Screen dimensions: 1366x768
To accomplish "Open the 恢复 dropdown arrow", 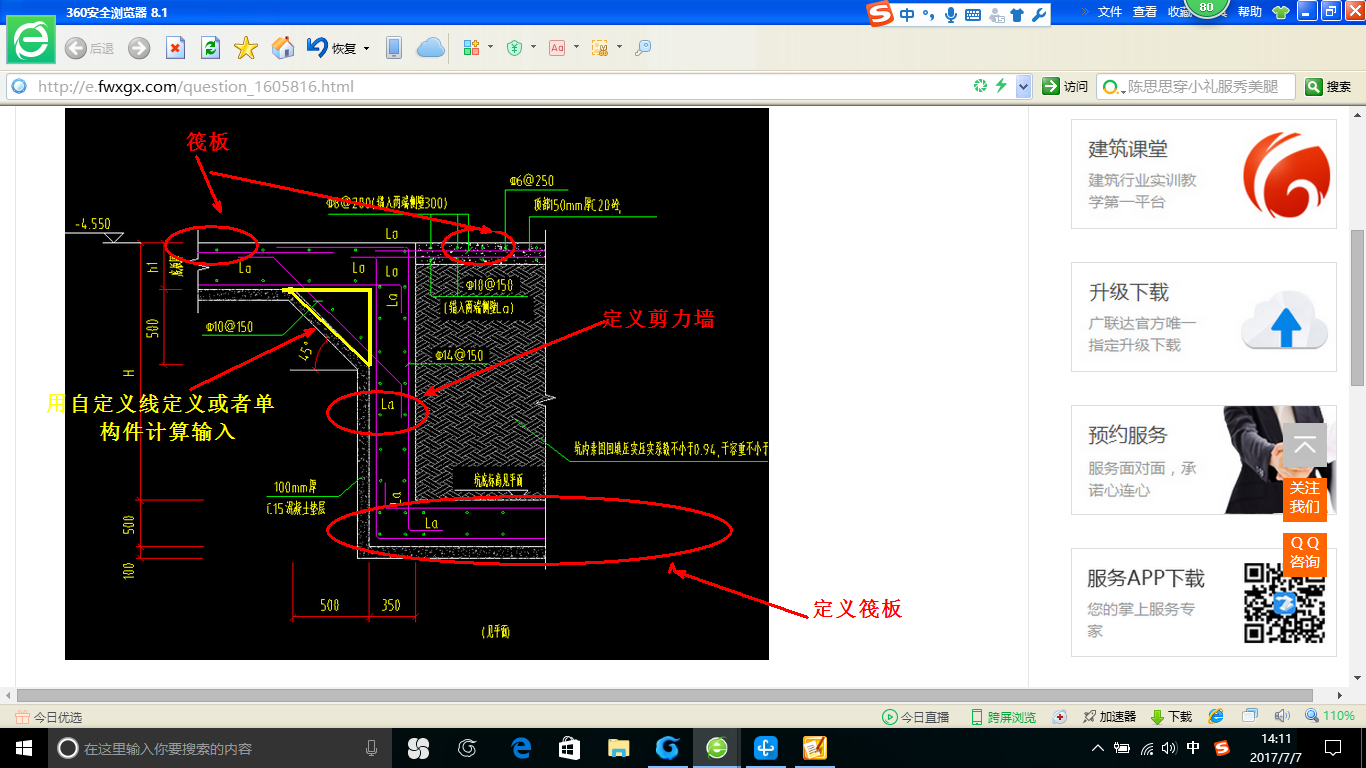I will point(366,48).
